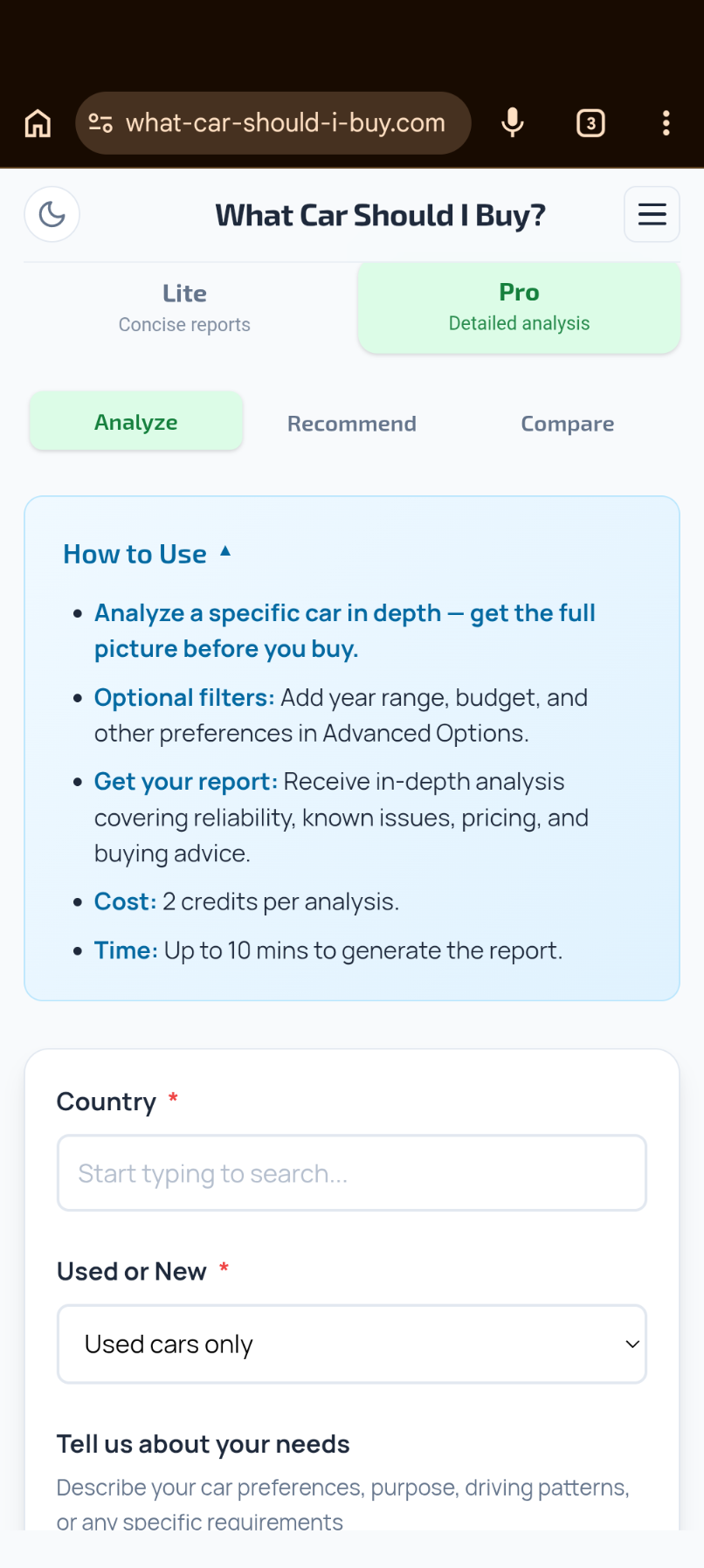Switch to Lite concise reports mode
704x1568 pixels.
pyautogui.click(x=184, y=307)
